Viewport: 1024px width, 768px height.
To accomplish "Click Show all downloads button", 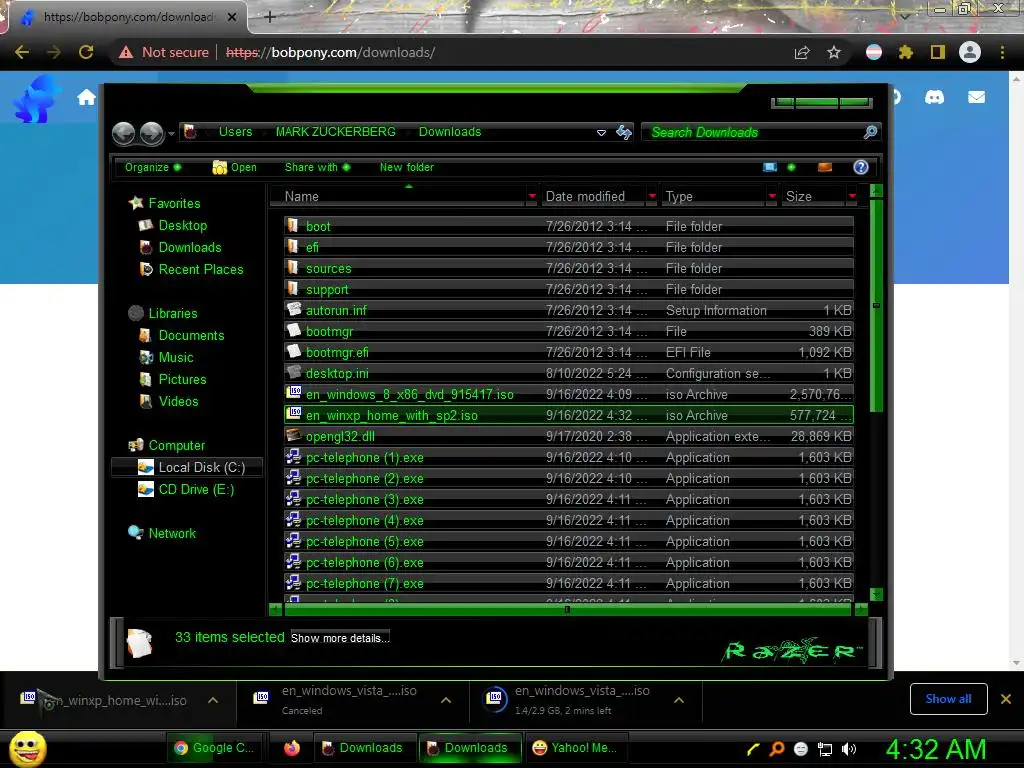I will tap(948, 699).
